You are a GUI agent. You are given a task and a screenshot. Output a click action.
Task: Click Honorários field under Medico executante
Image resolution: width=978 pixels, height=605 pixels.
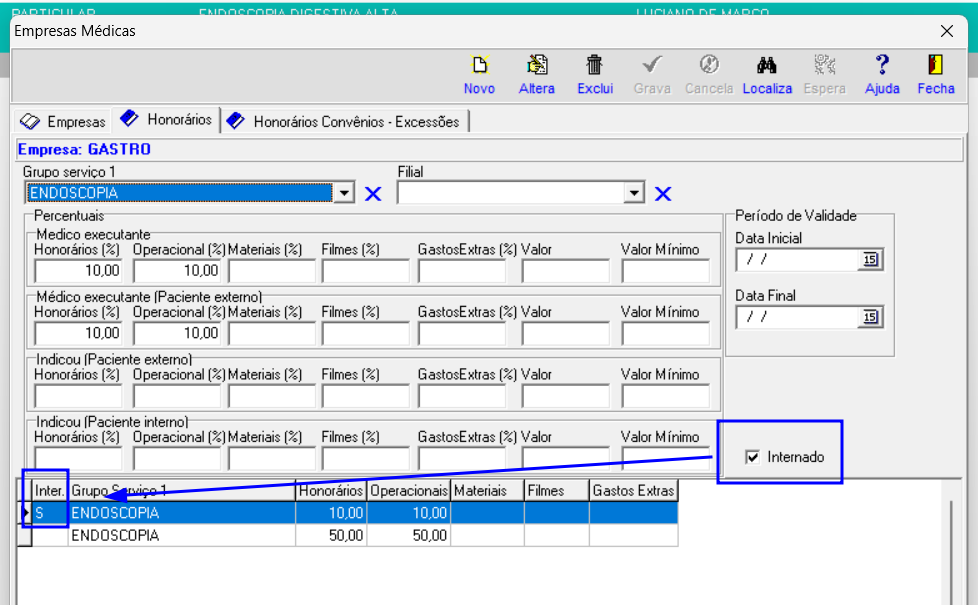(78, 271)
